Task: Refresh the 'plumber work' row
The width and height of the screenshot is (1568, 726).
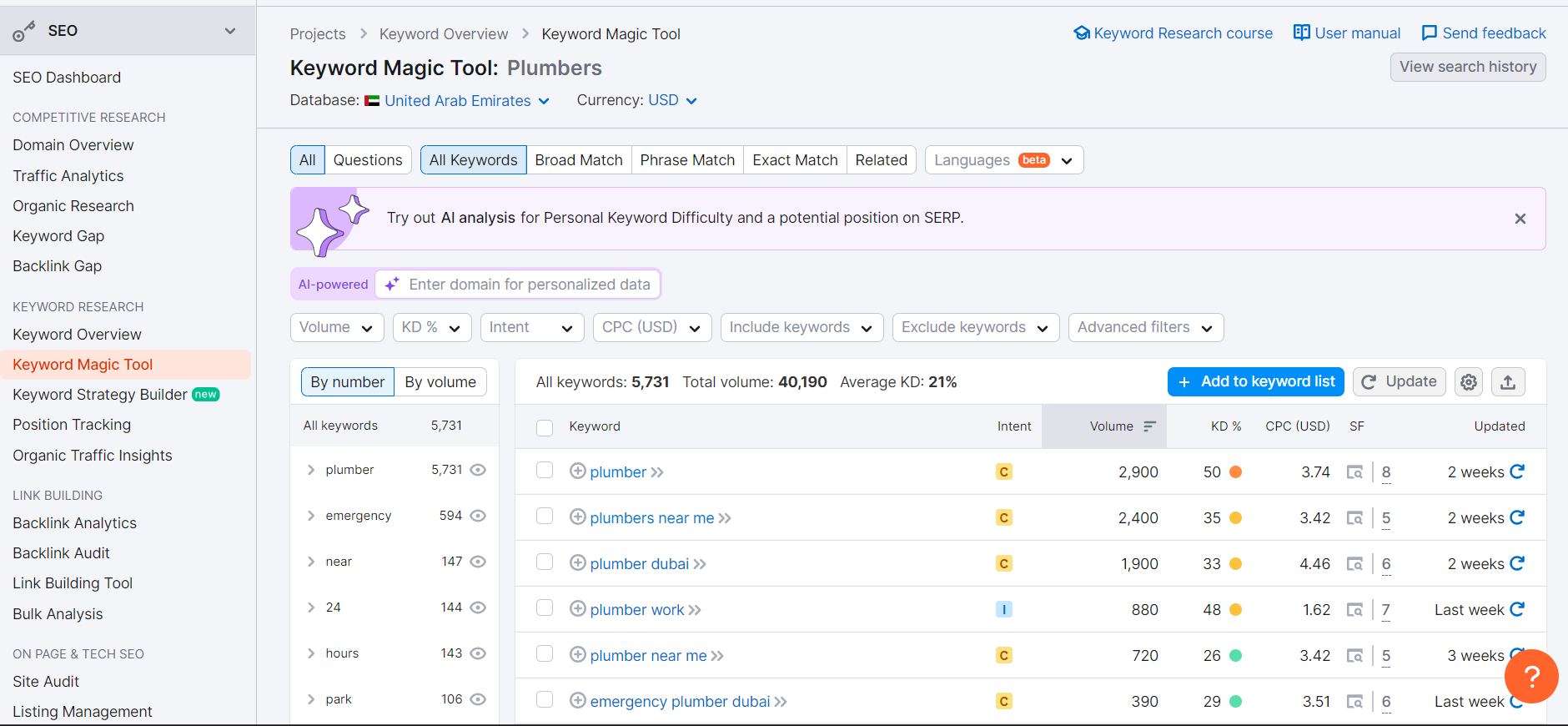Action: [x=1517, y=609]
